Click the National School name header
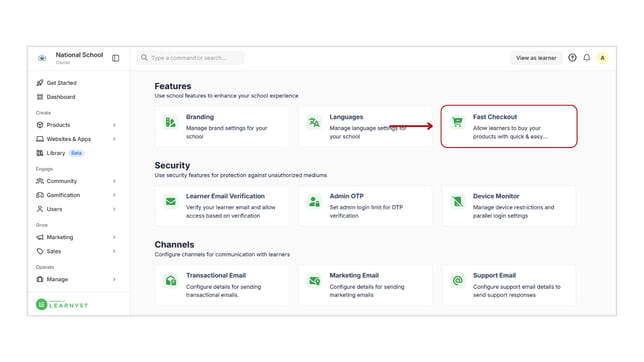Viewport: 644px width, 362px height. 79,55
